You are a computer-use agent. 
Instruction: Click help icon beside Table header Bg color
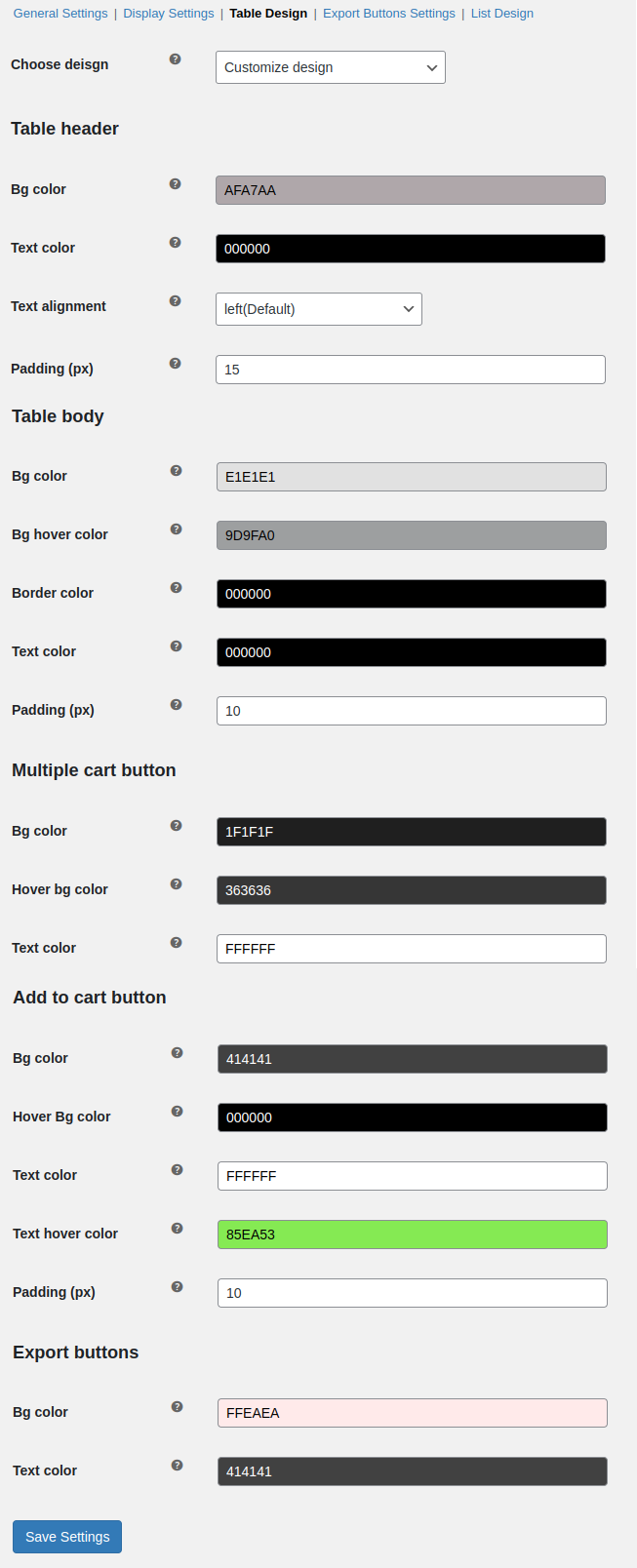pyautogui.click(x=176, y=183)
